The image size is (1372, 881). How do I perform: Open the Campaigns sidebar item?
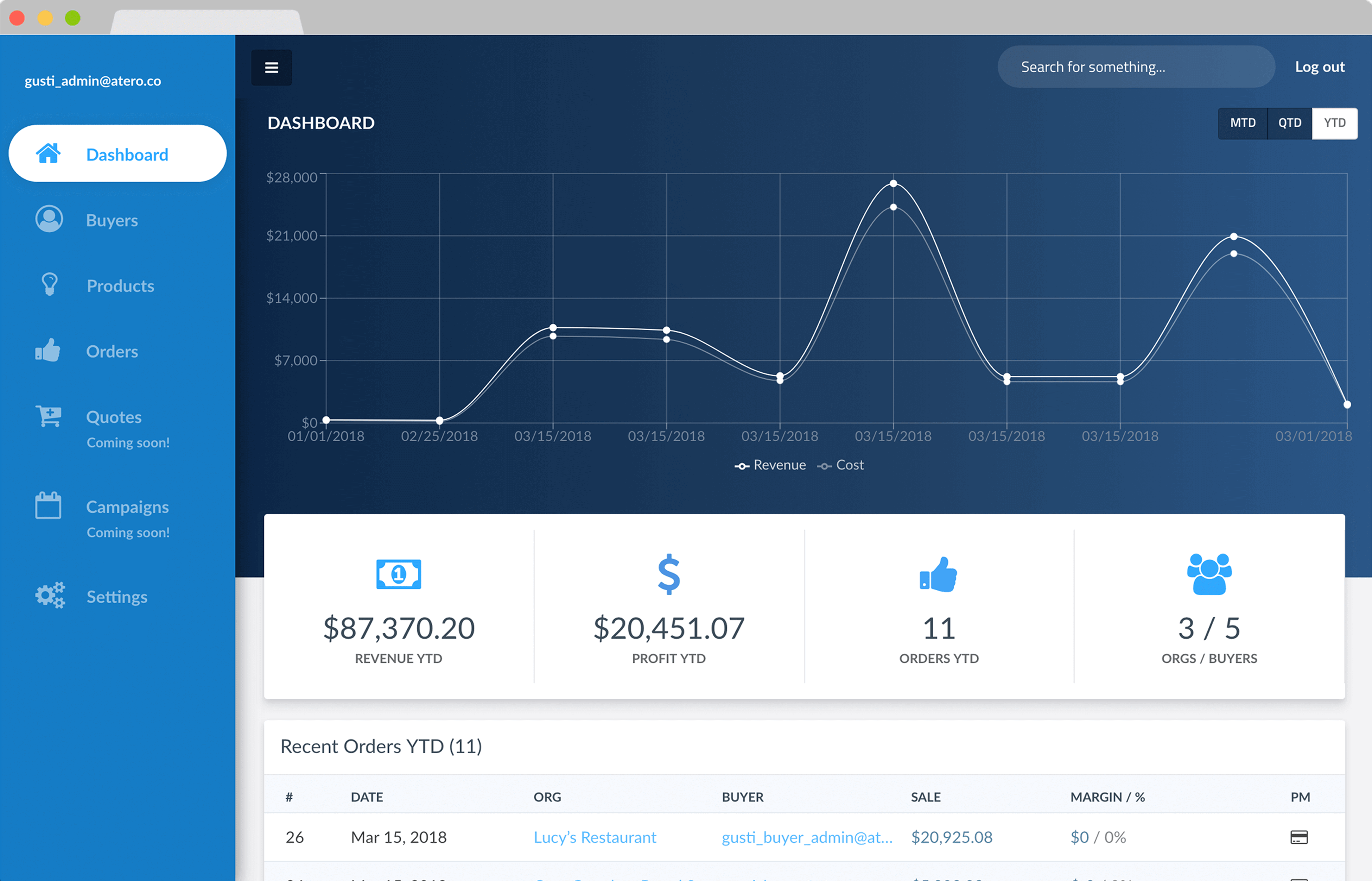127,507
